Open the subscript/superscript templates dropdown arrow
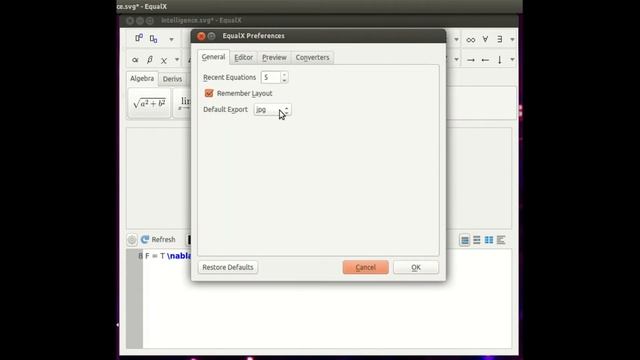 pyautogui.click(x=171, y=40)
